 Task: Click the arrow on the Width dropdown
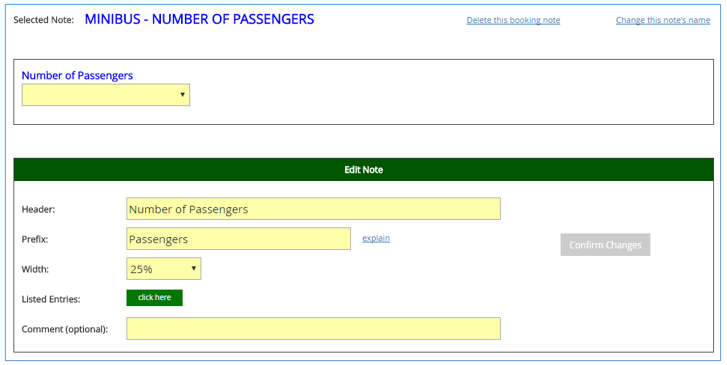point(194,269)
